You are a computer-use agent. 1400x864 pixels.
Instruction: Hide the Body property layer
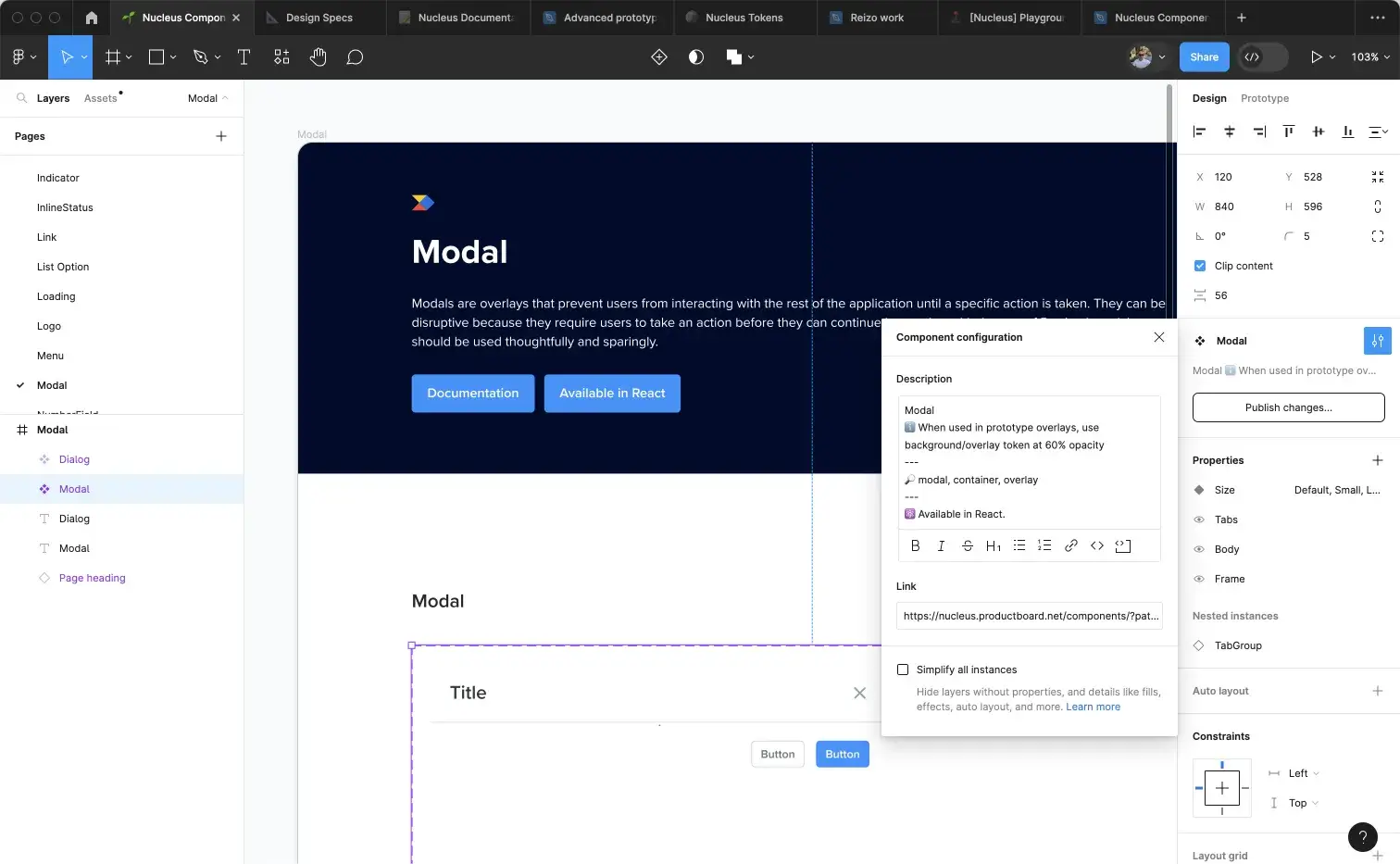(1199, 549)
